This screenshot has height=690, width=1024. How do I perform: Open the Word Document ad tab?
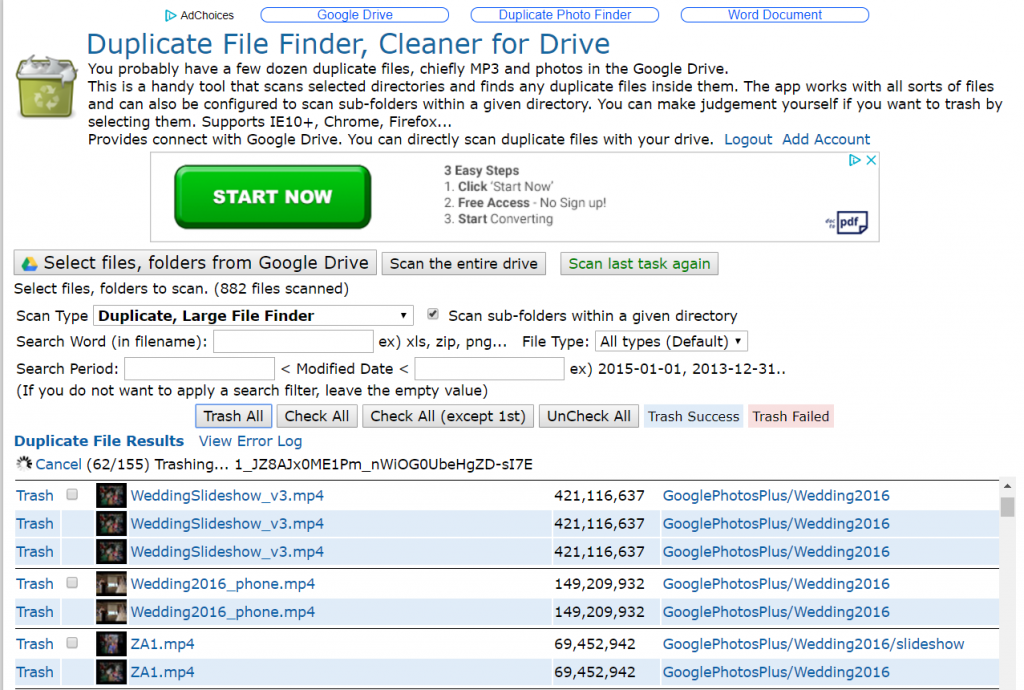click(x=775, y=15)
